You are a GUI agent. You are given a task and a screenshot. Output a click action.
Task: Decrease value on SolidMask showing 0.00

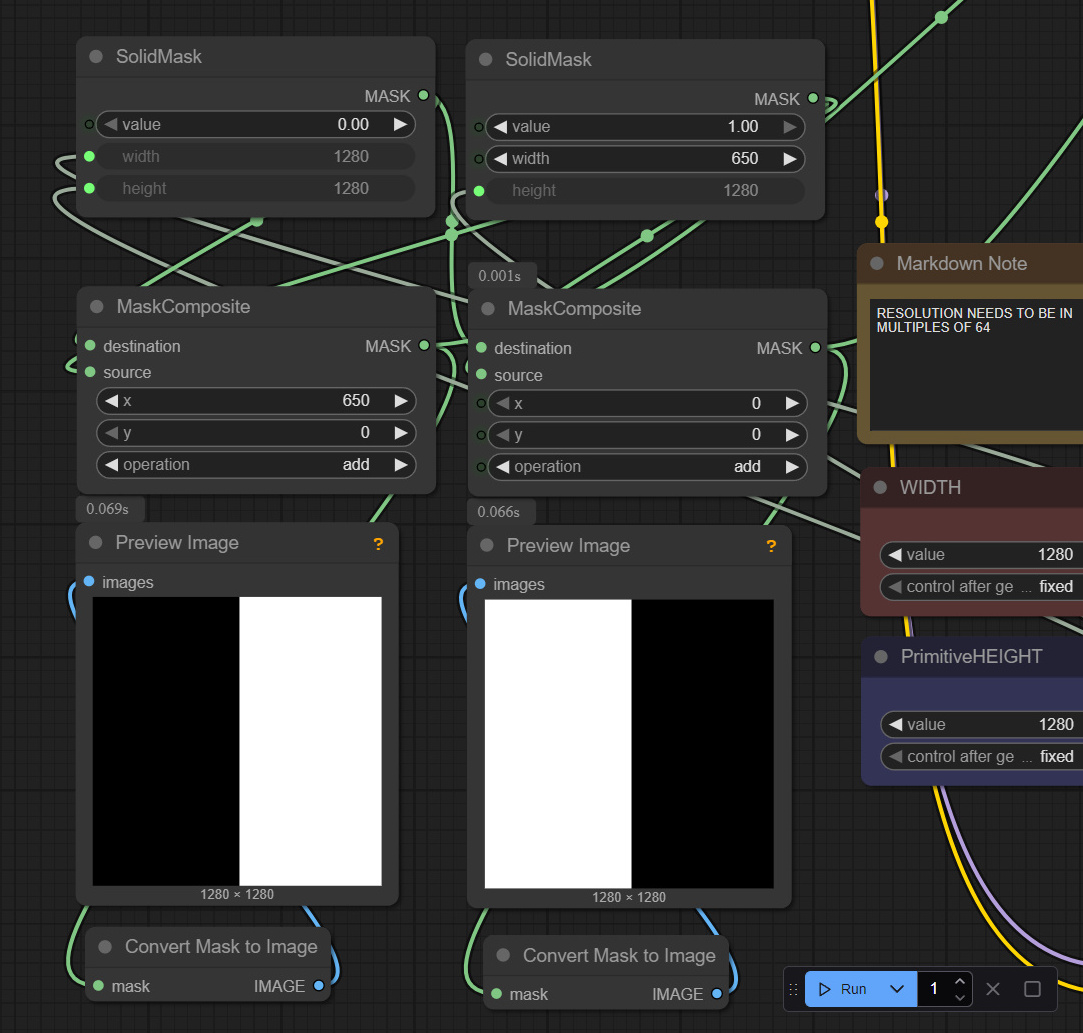[x=111, y=124]
